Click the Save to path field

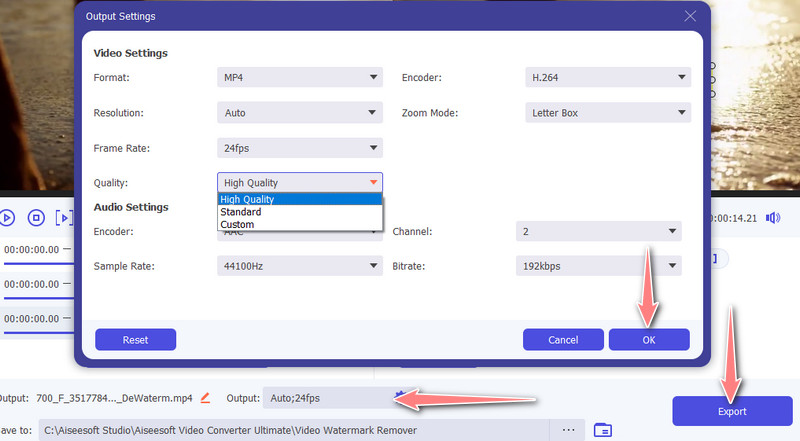pos(300,430)
